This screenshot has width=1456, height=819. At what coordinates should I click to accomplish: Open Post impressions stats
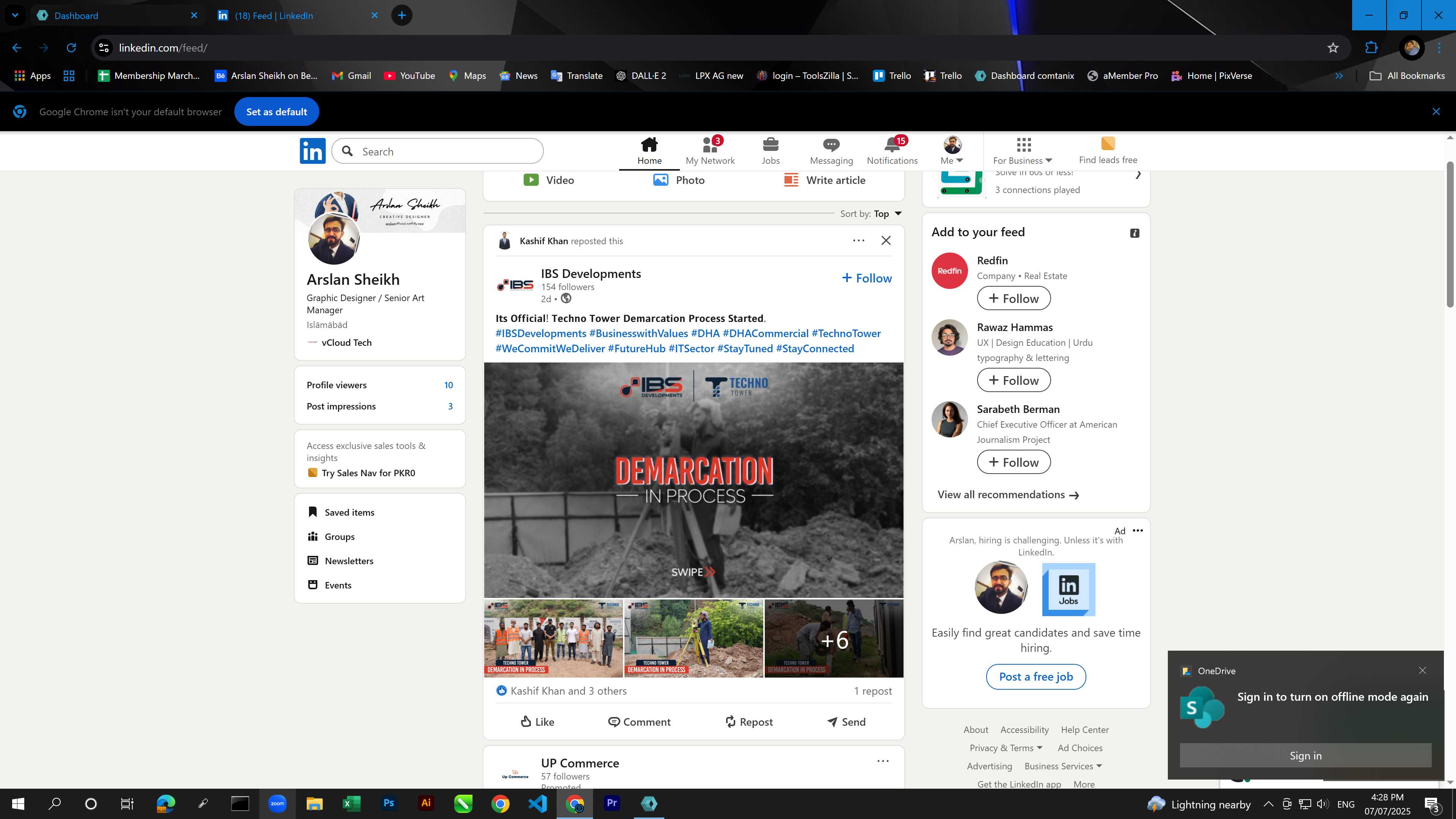(379, 406)
